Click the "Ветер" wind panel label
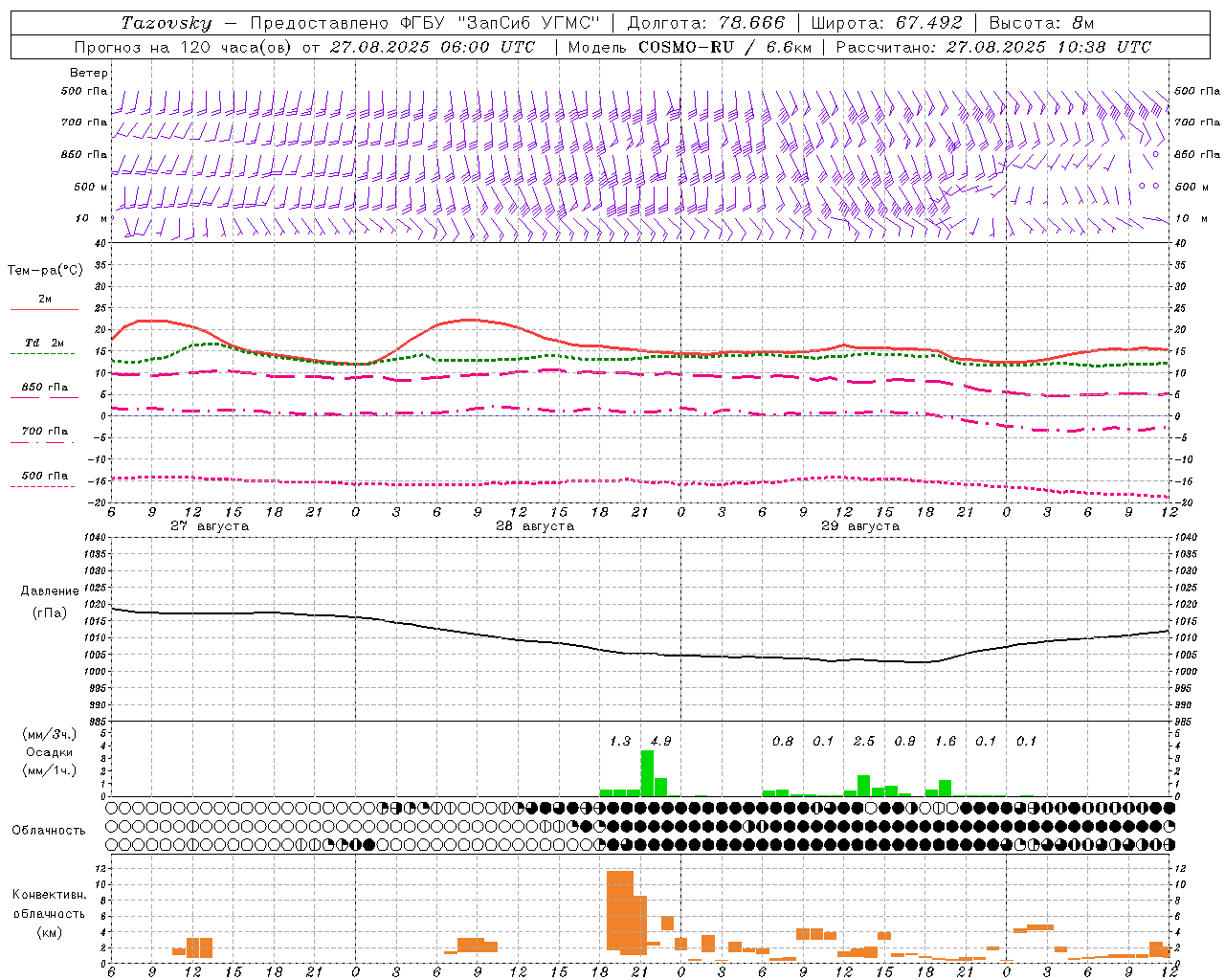This screenshot has width=1225, height=980. tap(89, 73)
